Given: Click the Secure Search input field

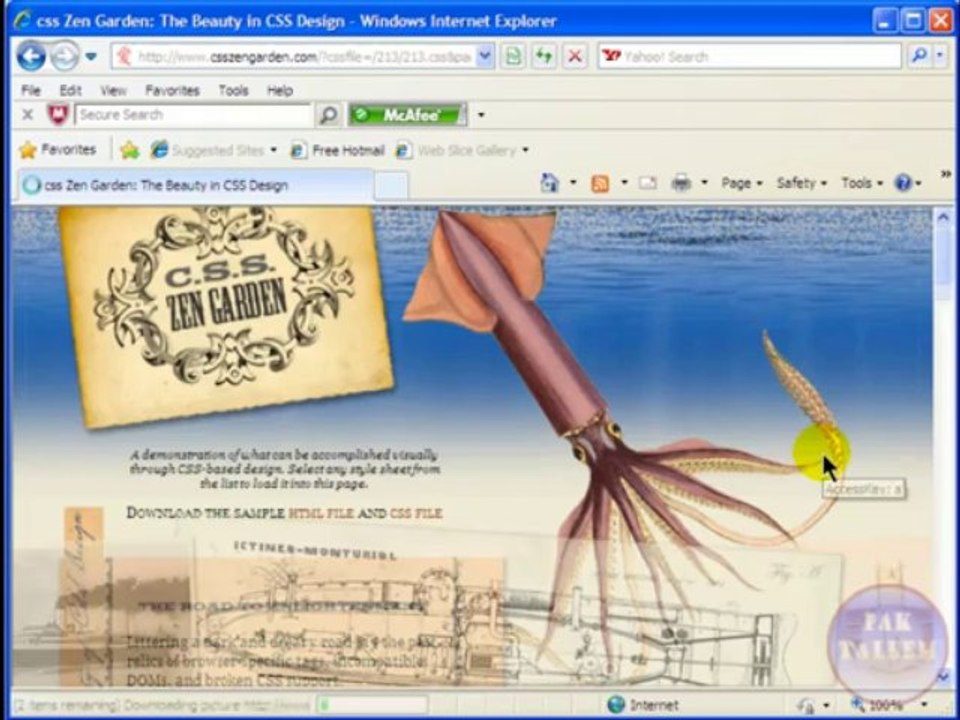Looking at the screenshot, I should pos(193,115).
